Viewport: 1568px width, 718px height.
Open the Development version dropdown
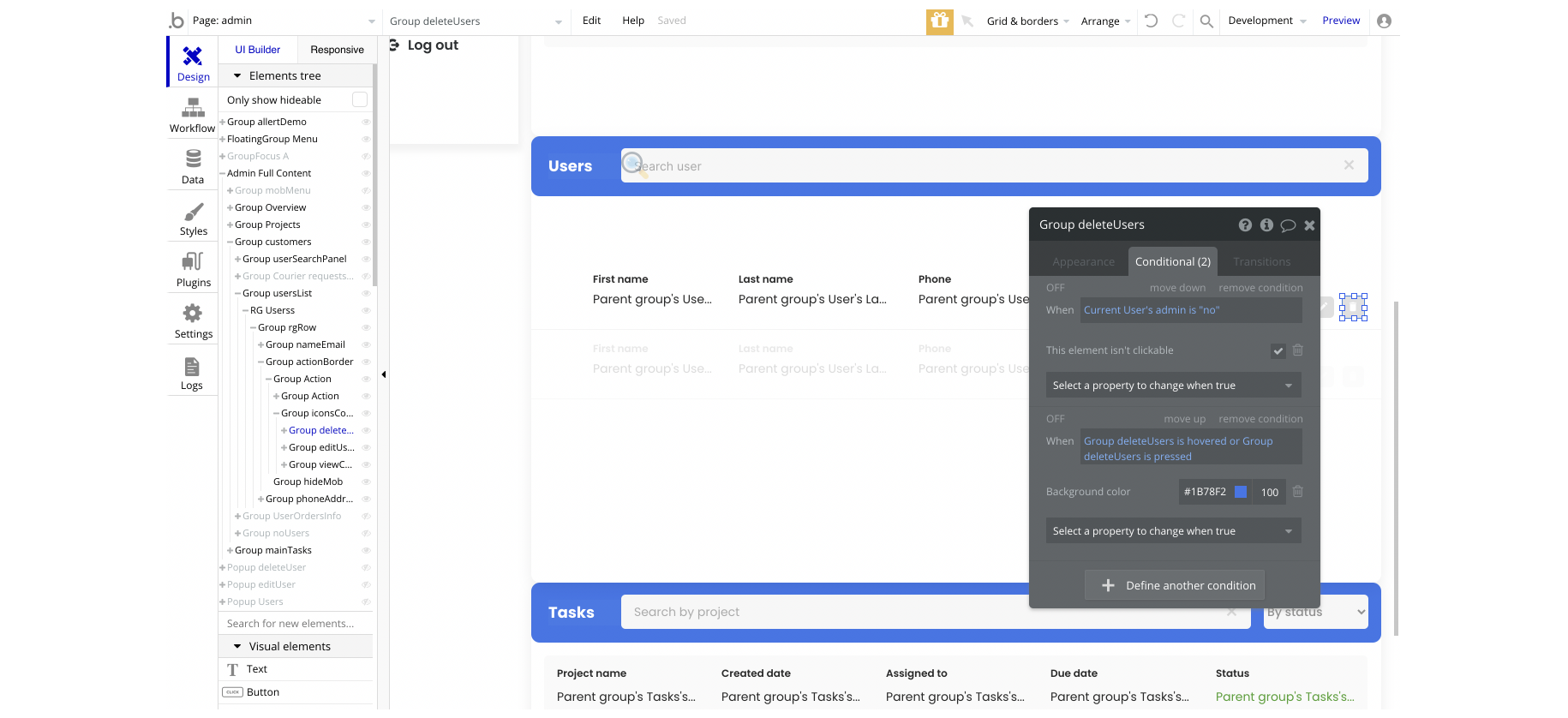pyautogui.click(x=1266, y=21)
